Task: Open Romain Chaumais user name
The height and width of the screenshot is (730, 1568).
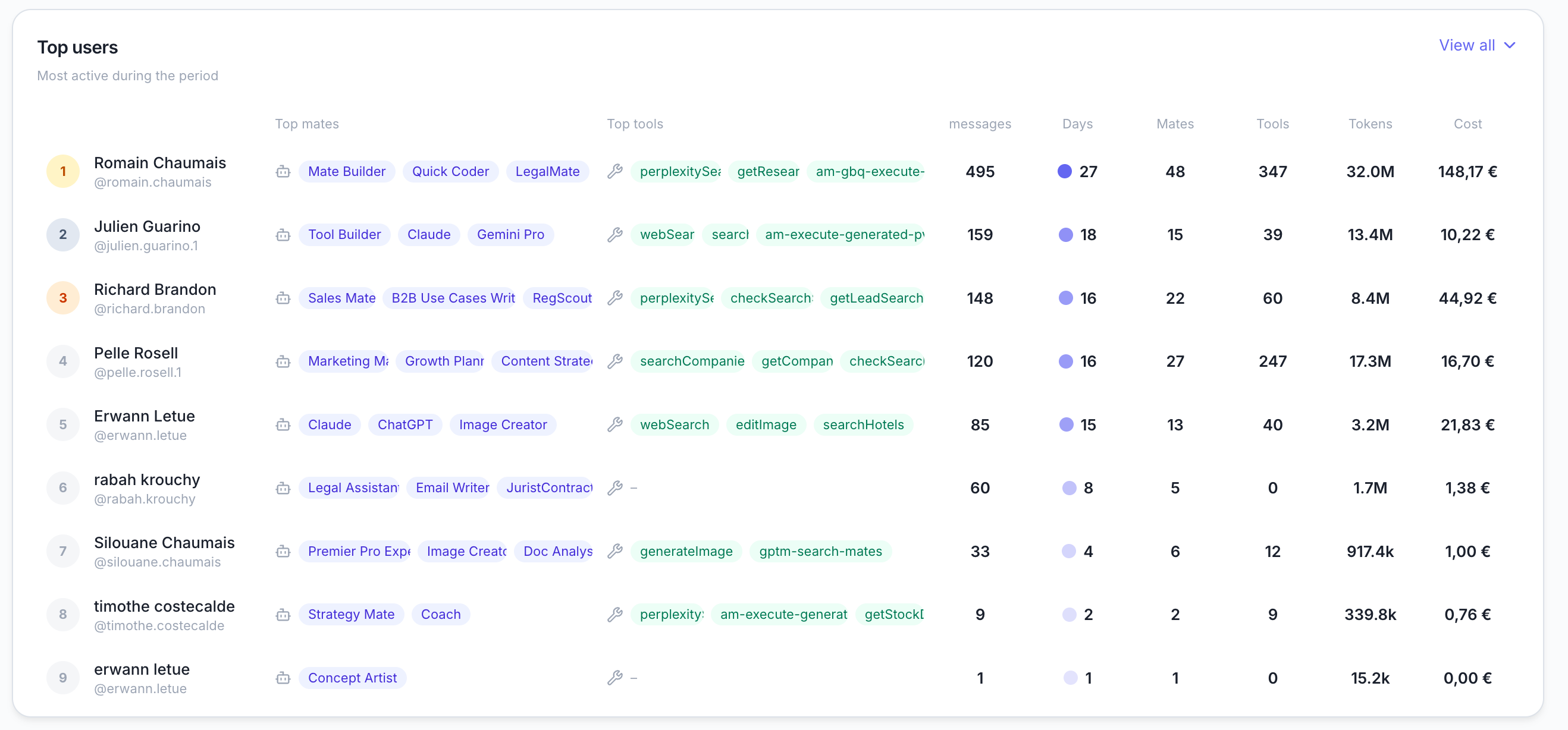Action: (x=159, y=163)
